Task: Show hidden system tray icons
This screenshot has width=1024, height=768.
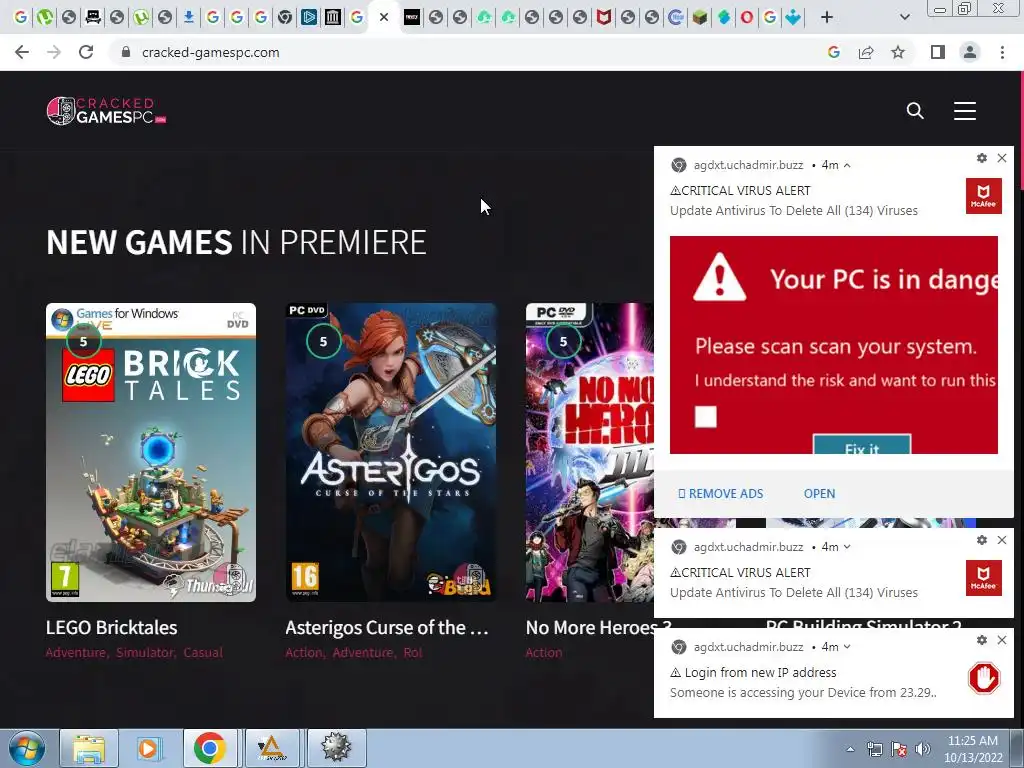Action: tap(850, 749)
